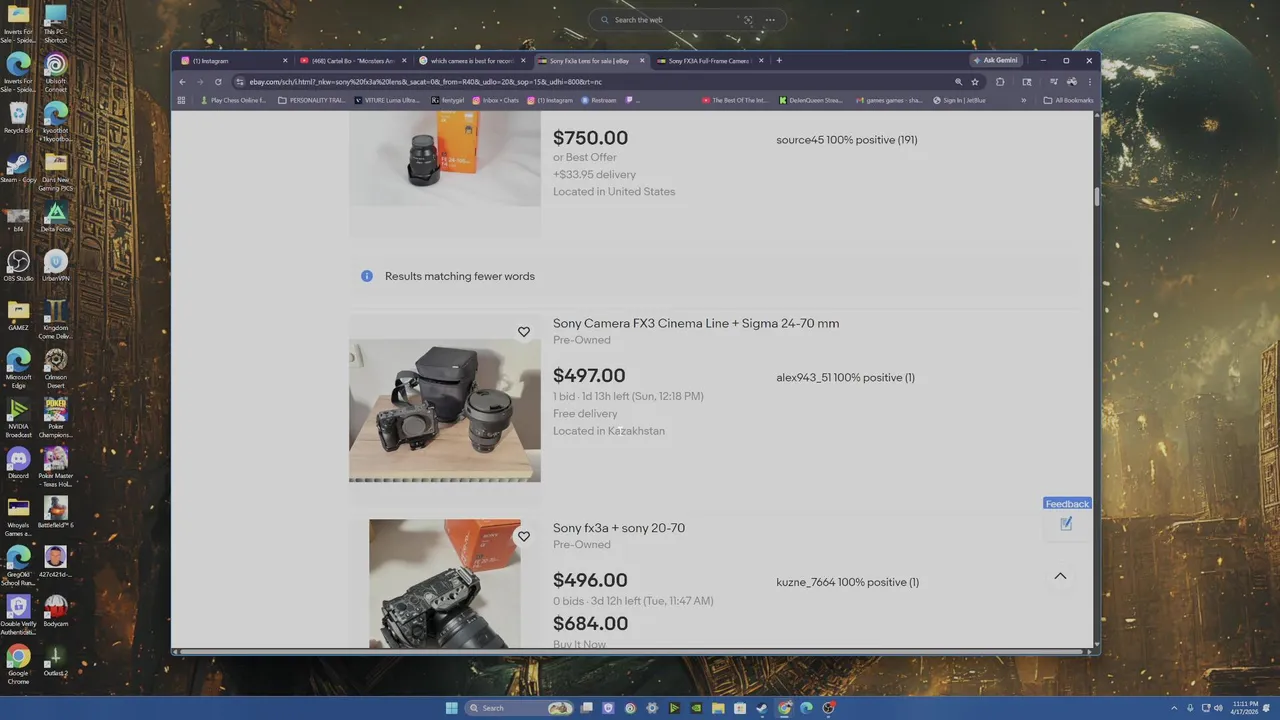Open the feedback note icon under Feedback

1066,523
